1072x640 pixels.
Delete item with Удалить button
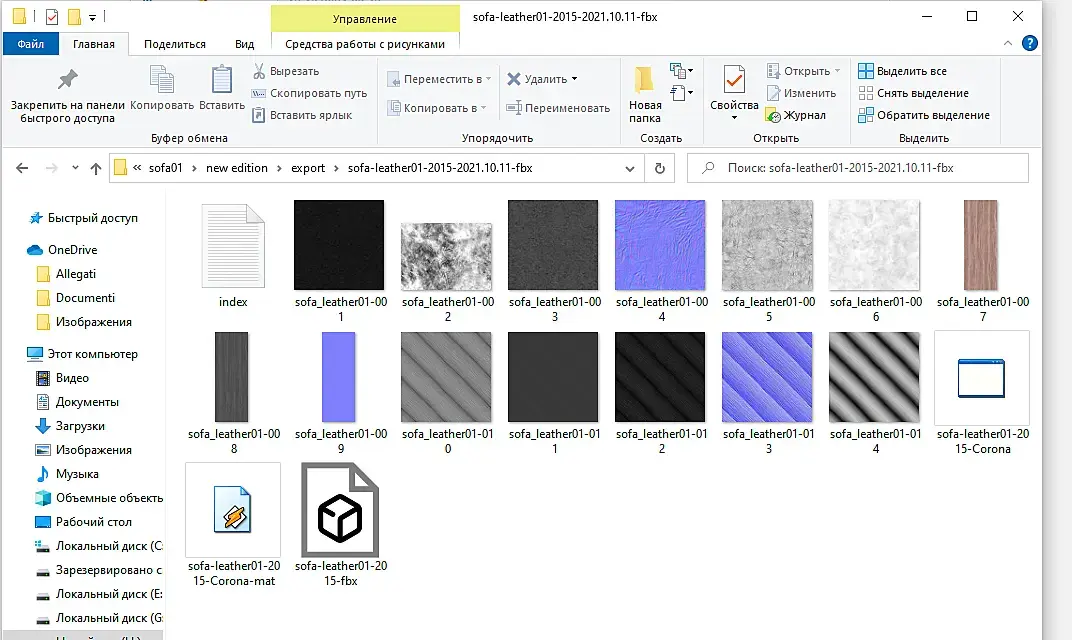(x=542, y=79)
